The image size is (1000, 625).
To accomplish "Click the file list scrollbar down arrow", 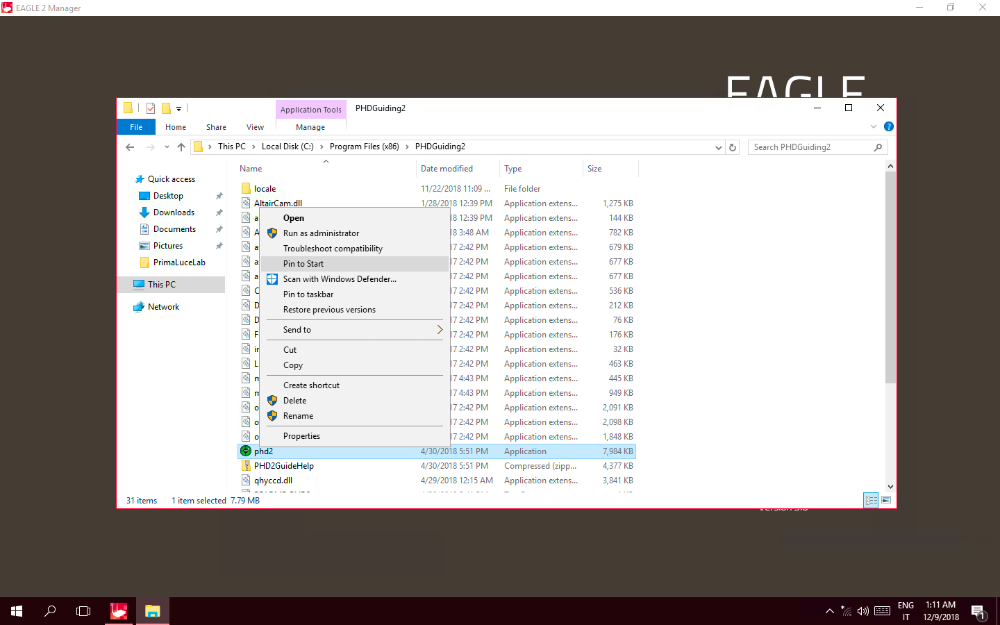I will point(890,487).
